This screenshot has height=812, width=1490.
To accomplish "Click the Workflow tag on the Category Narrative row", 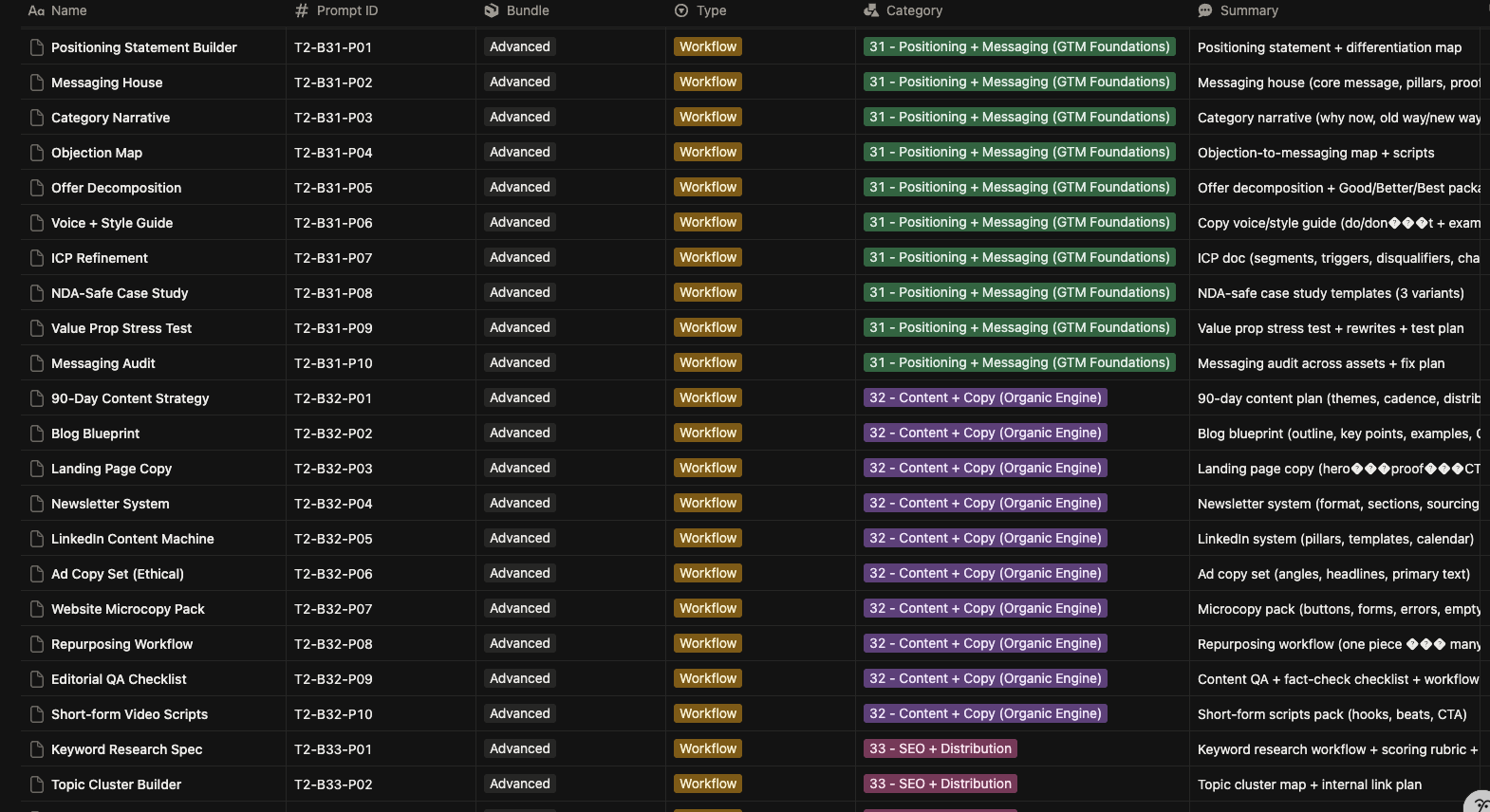I will pos(707,117).
